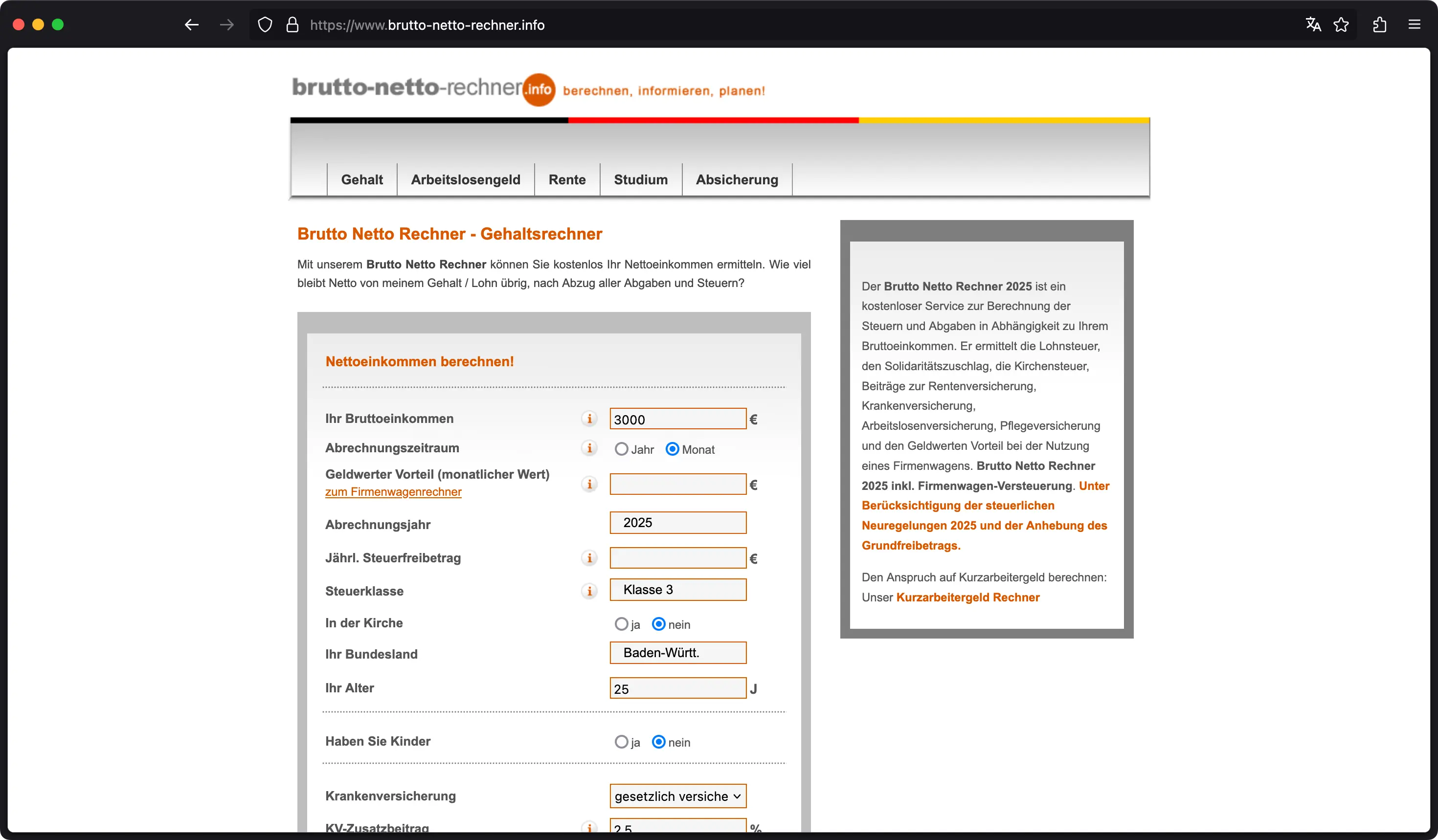Open the Bundesland dropdown Baden-Württ.
Screen dimensions: 1438x840
point(677,653)
